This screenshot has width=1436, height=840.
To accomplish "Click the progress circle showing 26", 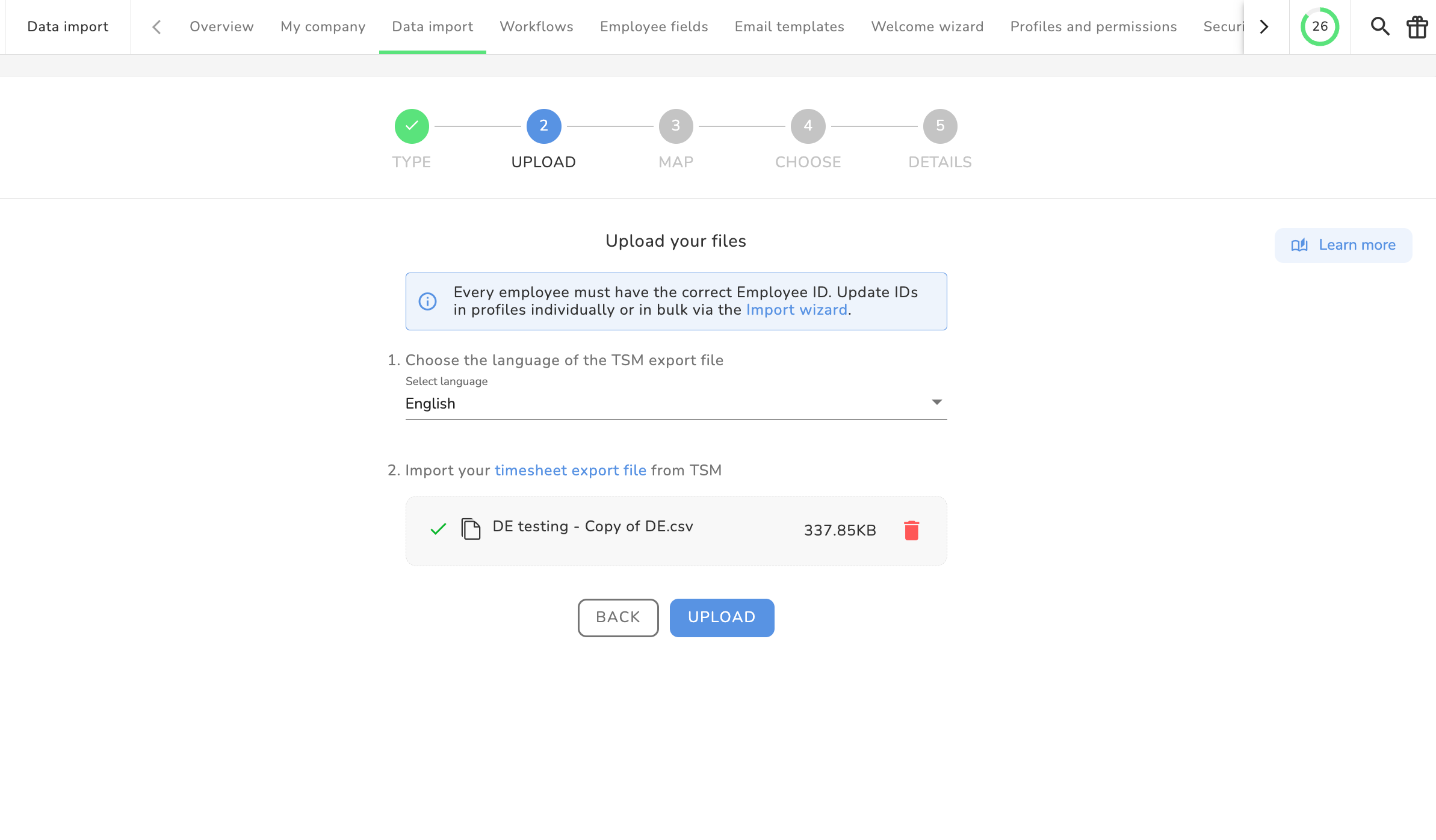I will click(x=1319, y=26).
